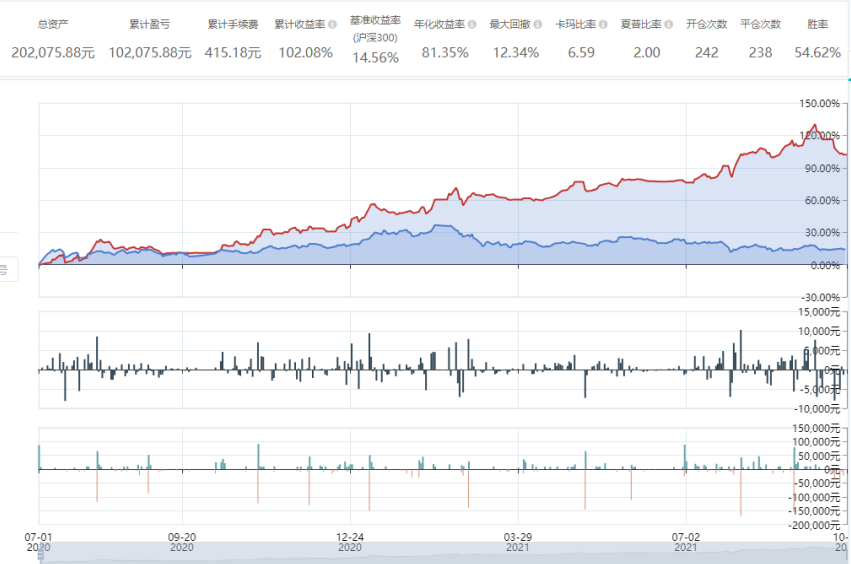Click the 总资产 value 202,075.88元

53,53
